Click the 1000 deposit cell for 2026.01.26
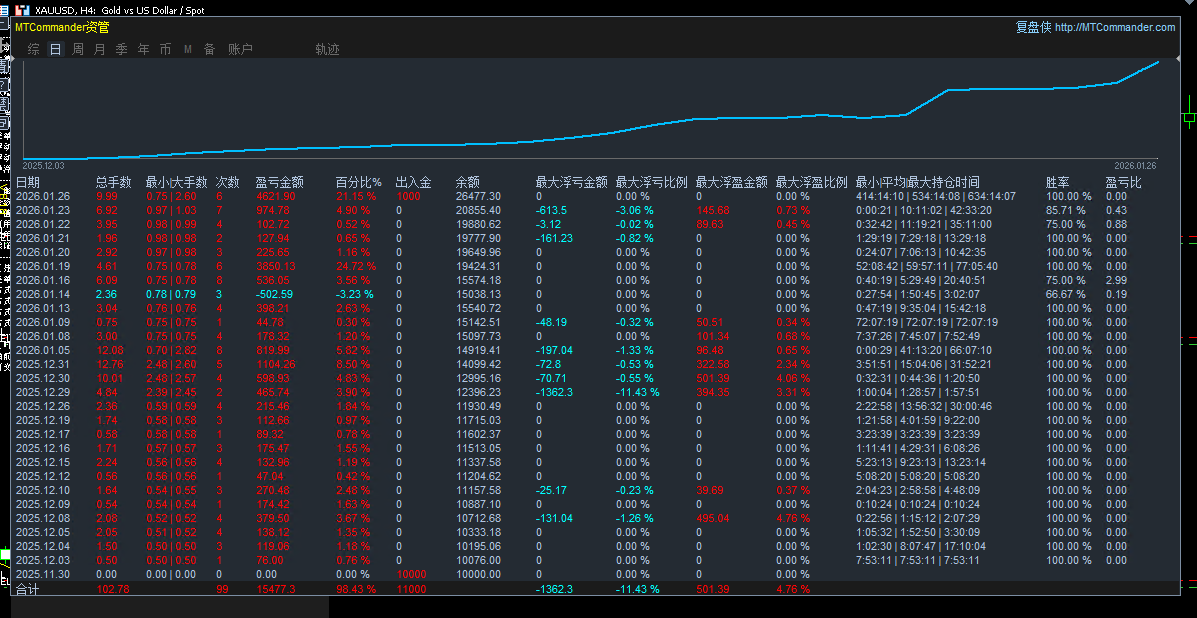The image size is (1197, 618). coord(409,196)
